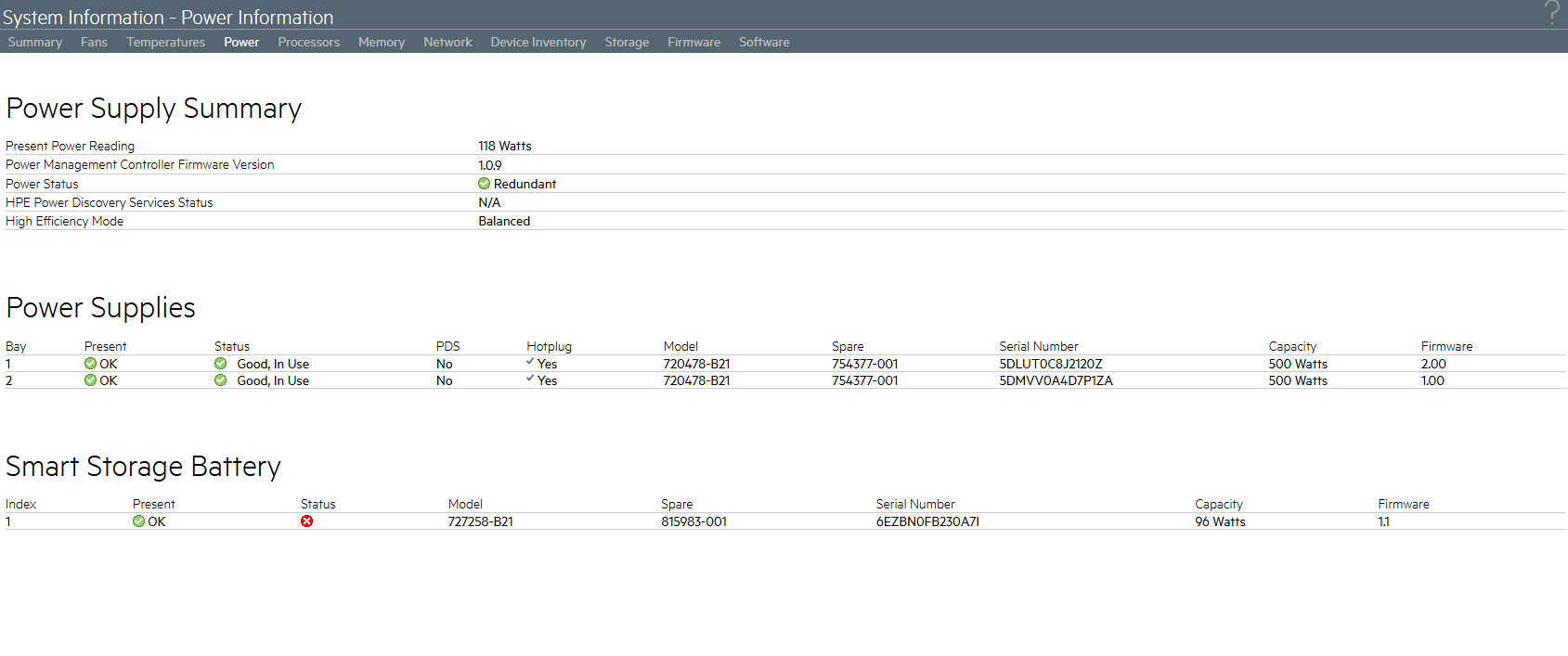Screen dimensions: 1568x656
Task: Click the Hotplug checkmark icon for bay 2
Action: point(530,379)
